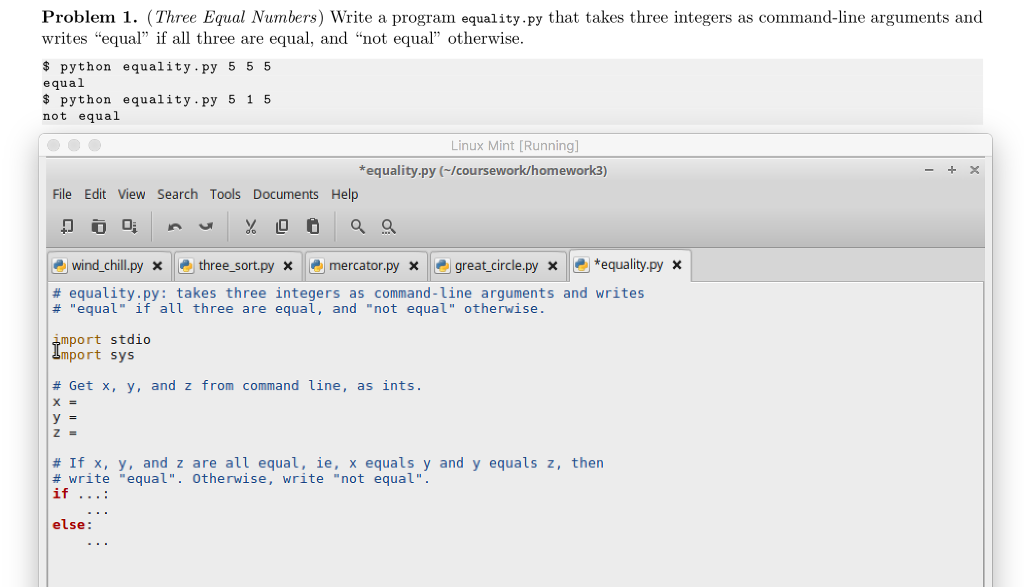The height and width of the screenshot is (587, 1024).
Task: Switch to the three_sort.py tab
Action: tap(233, 265)
